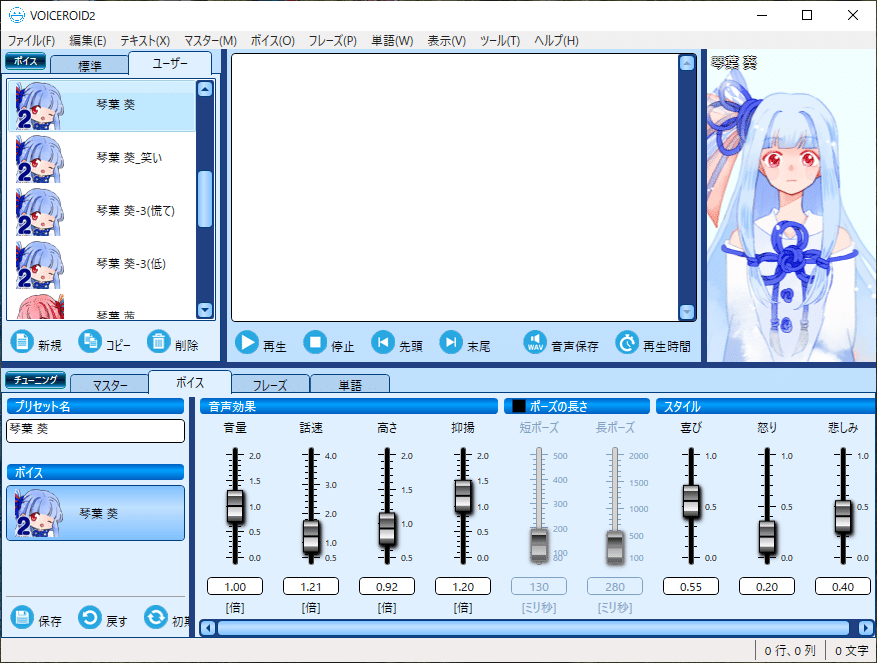Switch to the 単語 tuning tab
This screenshot has height=663, width=877.
click(350, 384)
